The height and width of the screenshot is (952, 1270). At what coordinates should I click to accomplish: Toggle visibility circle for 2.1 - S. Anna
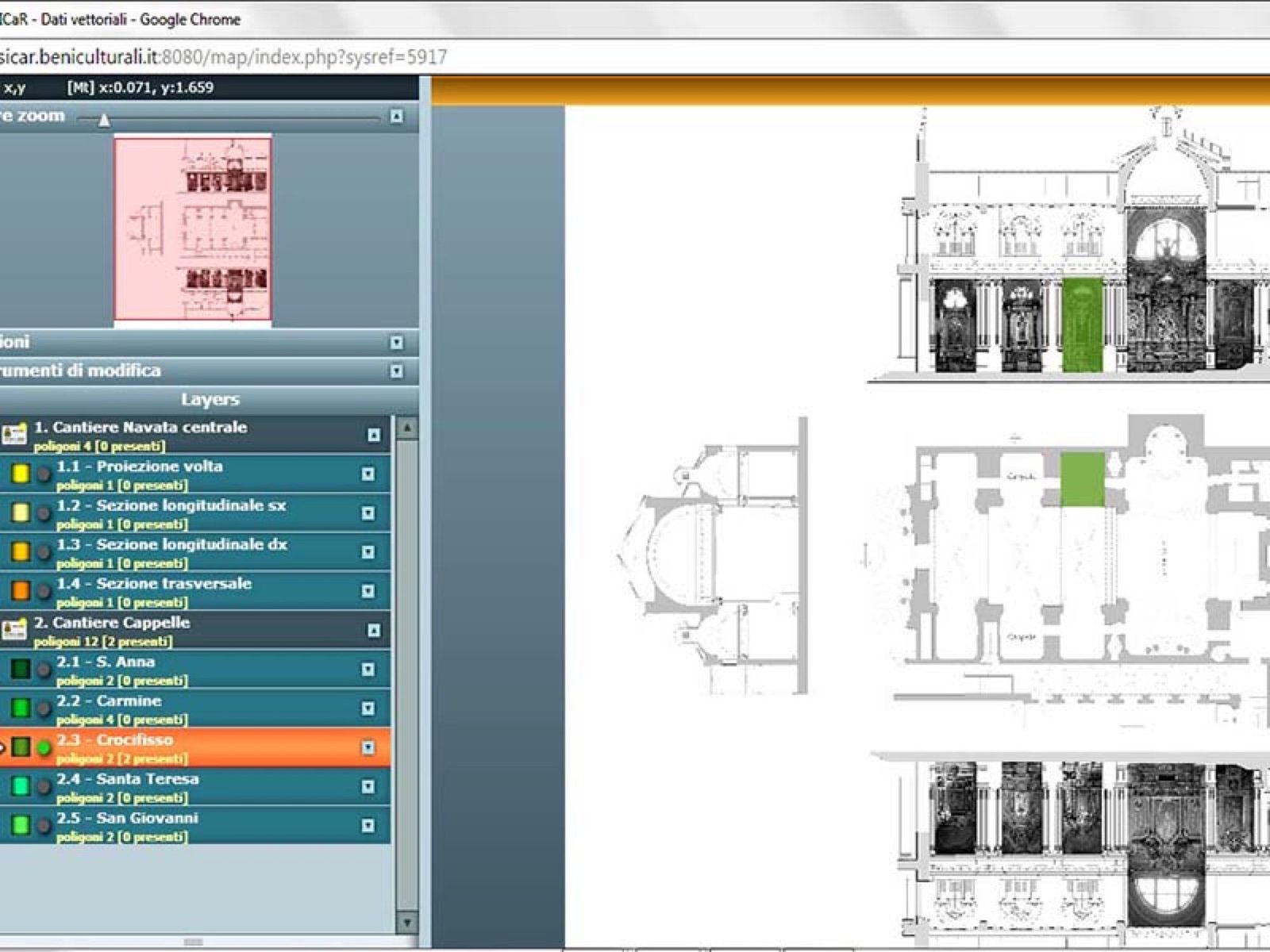[x=44, y=670]
